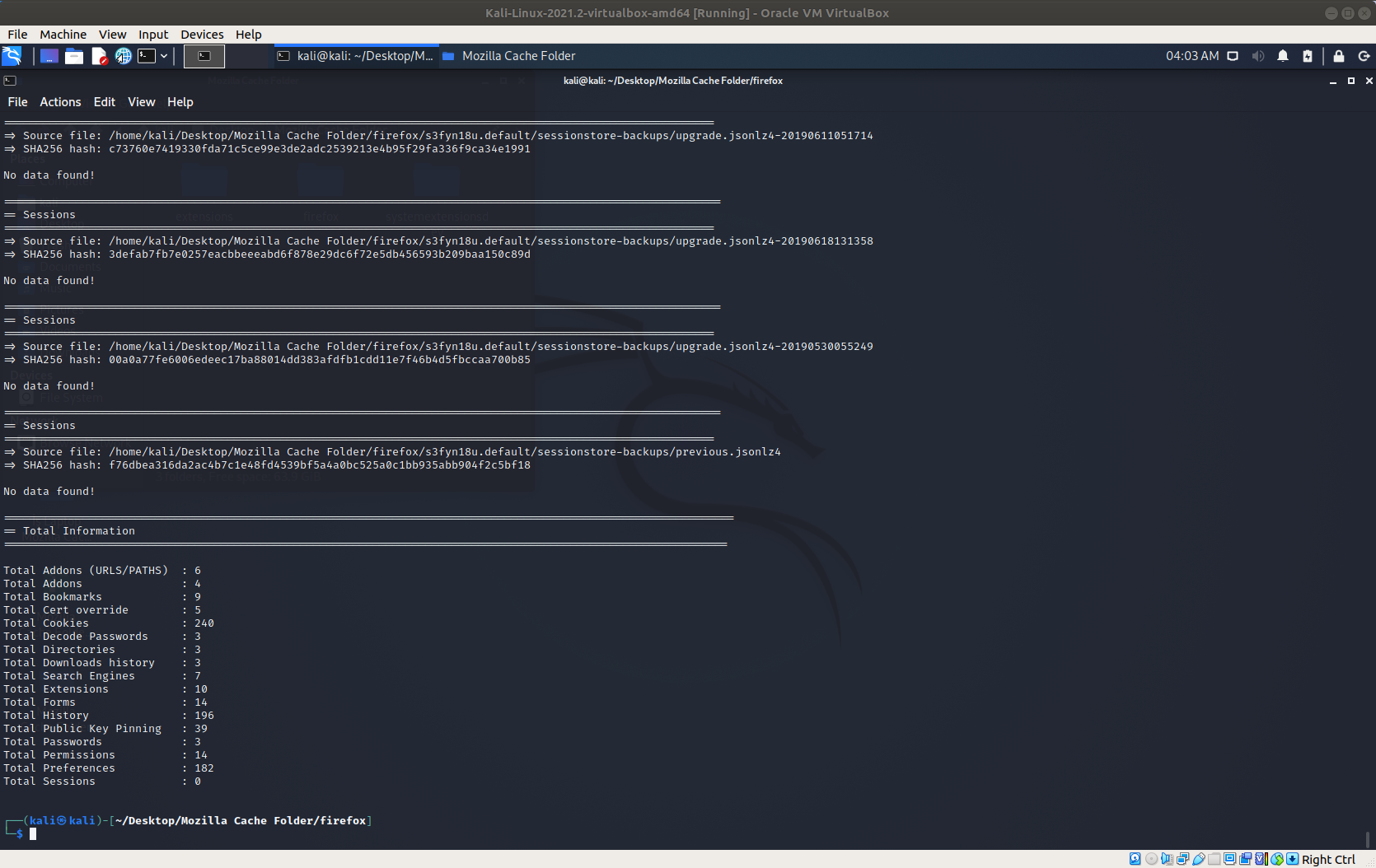
Task: Open VirtualBox Help menu
Action: point(249,35)
